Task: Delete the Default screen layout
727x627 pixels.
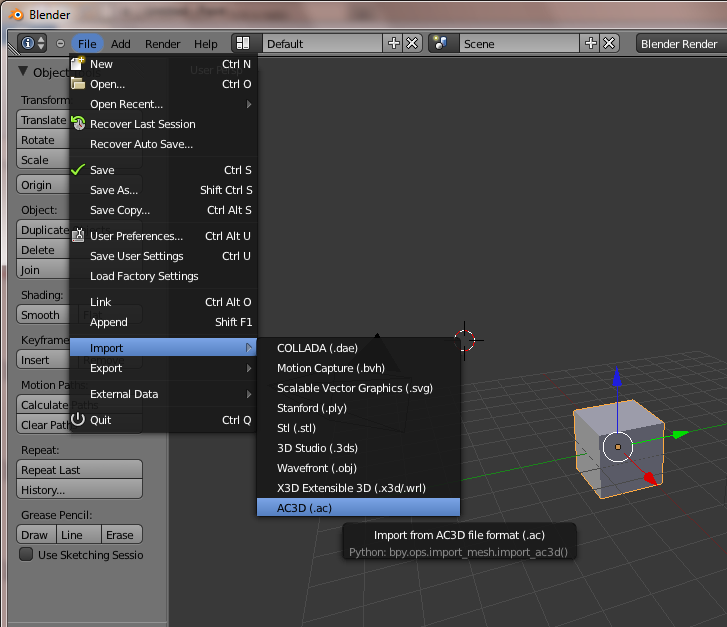Action: point(412,44)
